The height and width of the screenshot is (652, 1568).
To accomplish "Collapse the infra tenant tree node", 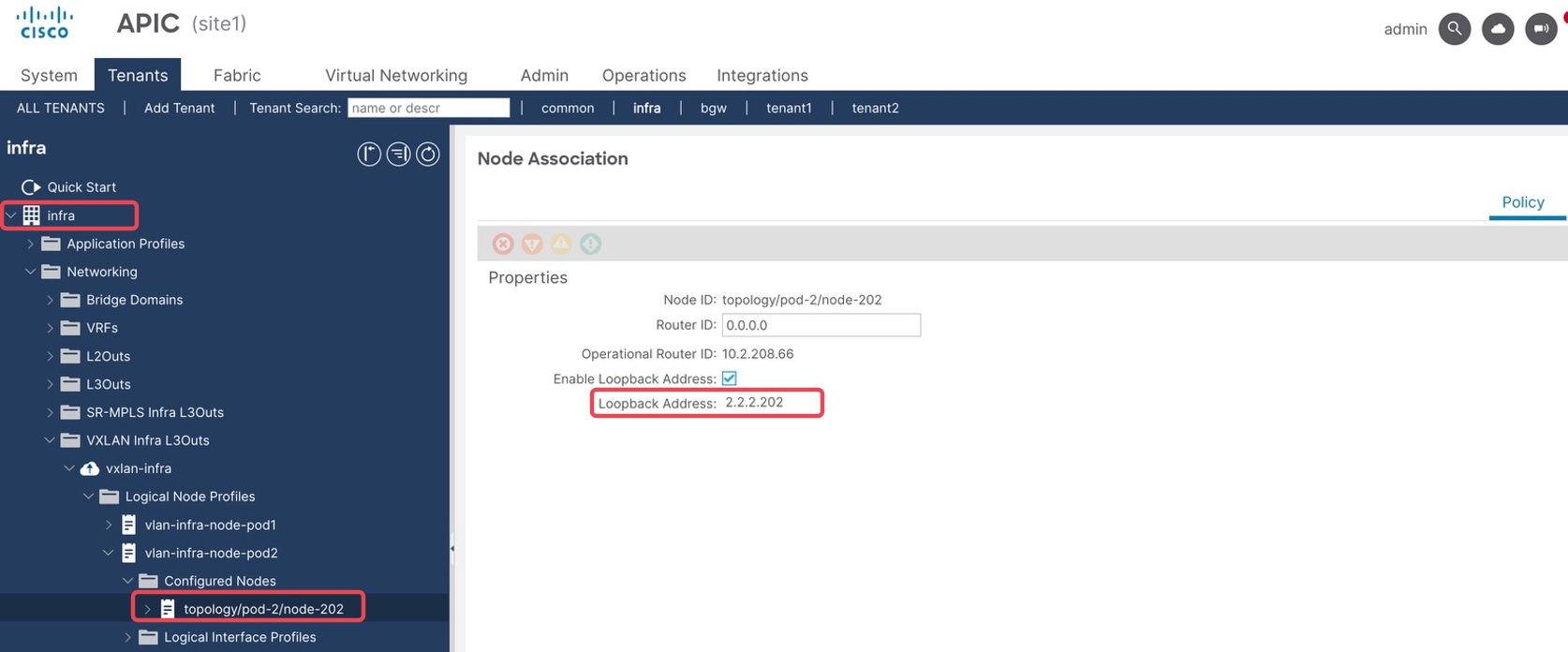I will (x=11, y=215).
